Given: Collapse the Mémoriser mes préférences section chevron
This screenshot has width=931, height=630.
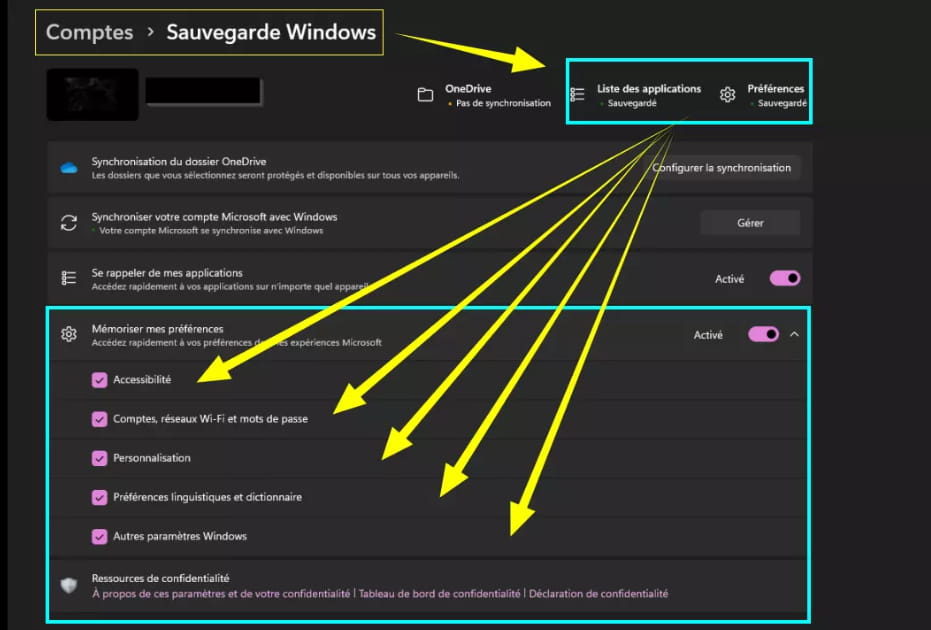Looking at the screenshot, I should click(x=794, y=334).
